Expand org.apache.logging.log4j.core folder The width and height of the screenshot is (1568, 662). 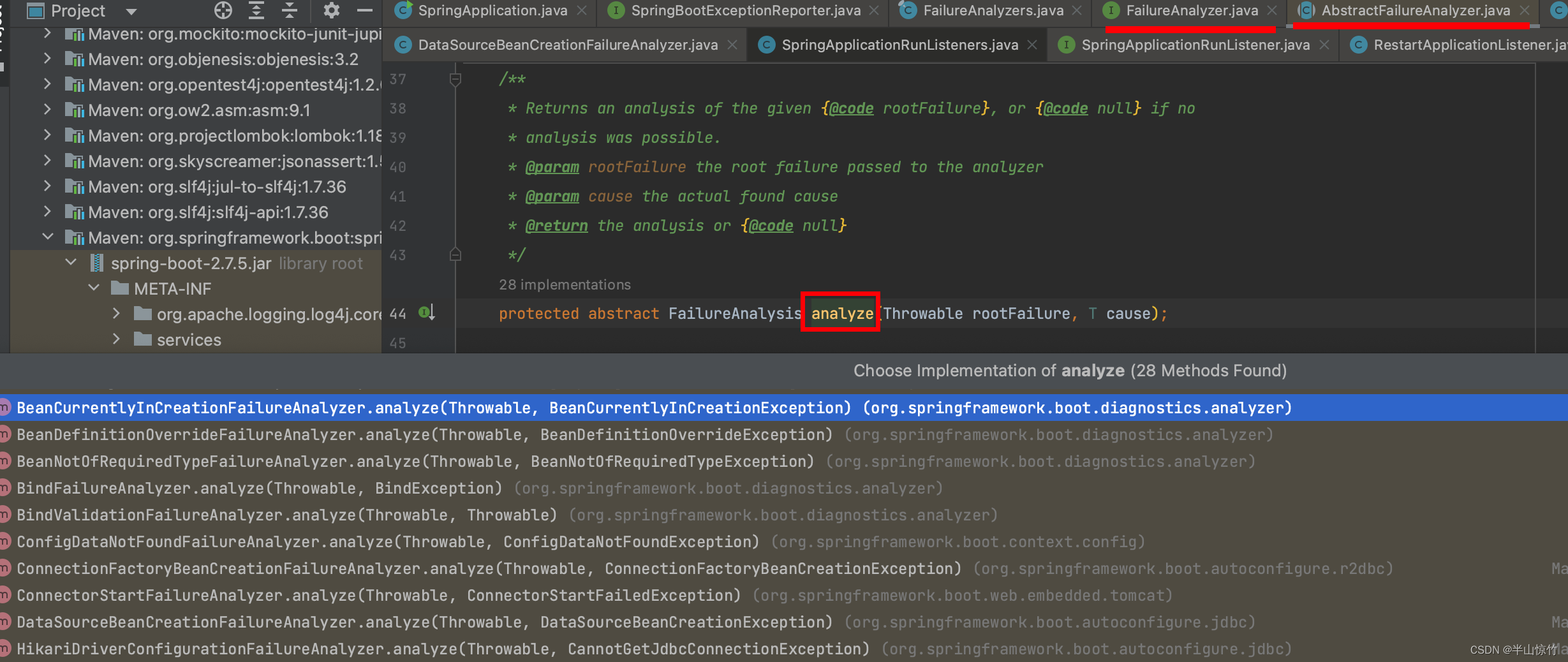click(x=116, y=314)
